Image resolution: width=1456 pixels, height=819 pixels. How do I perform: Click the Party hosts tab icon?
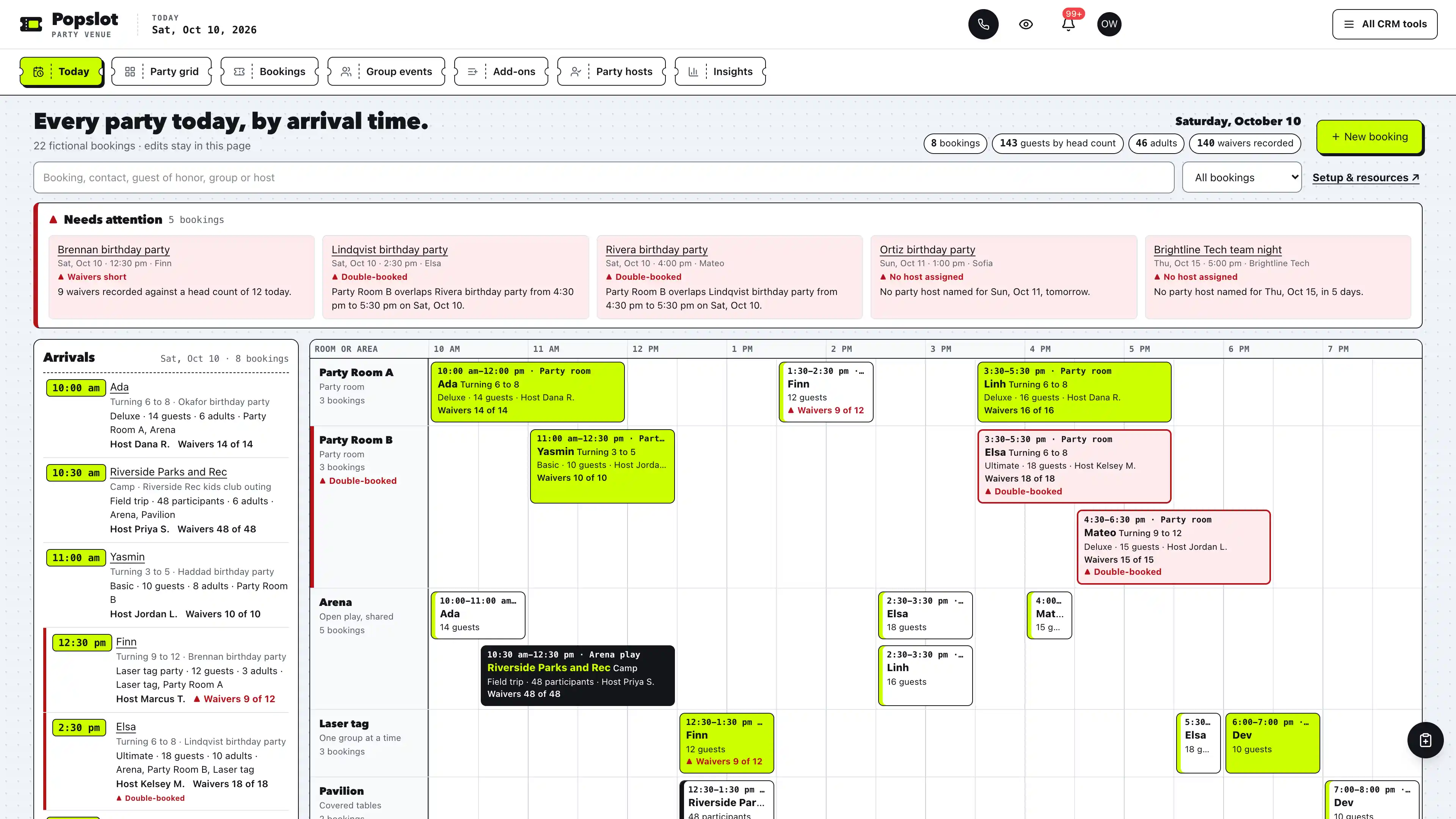pos(576,72)
